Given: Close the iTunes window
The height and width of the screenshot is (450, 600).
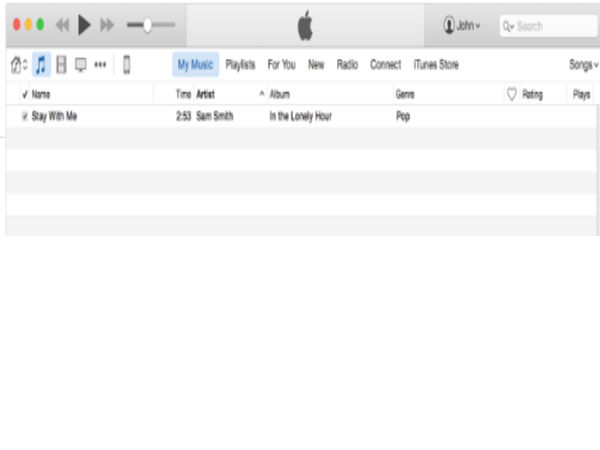Looking at the screenshot, I should pyautogui.click(x=17, y=25).
